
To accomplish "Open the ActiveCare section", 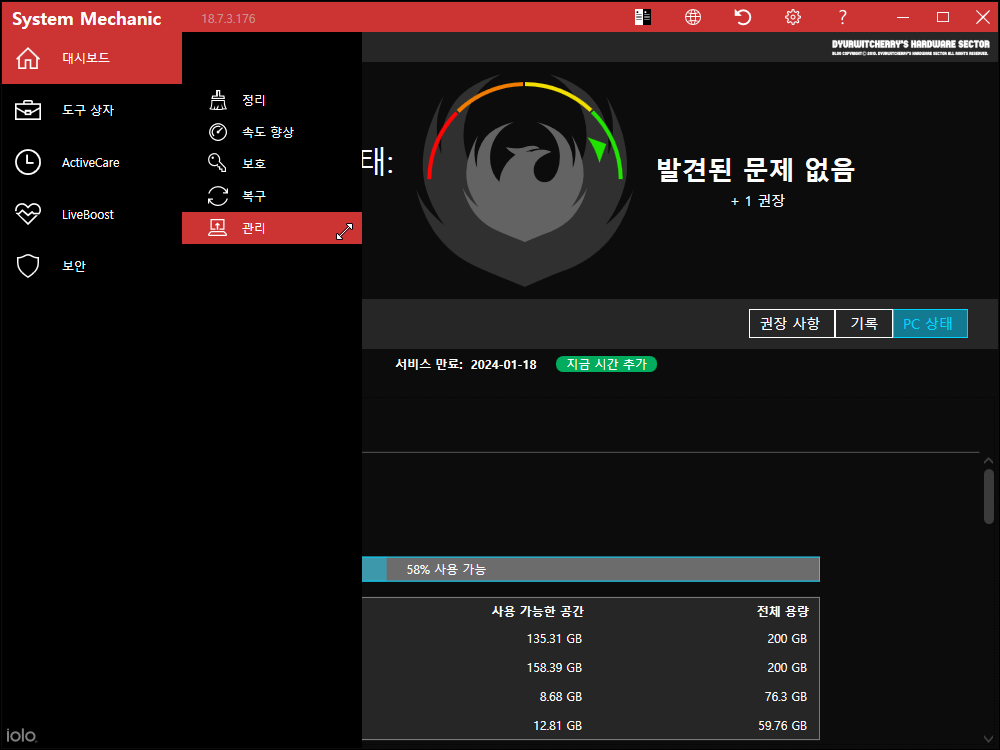I will click(x=92, y=163).
